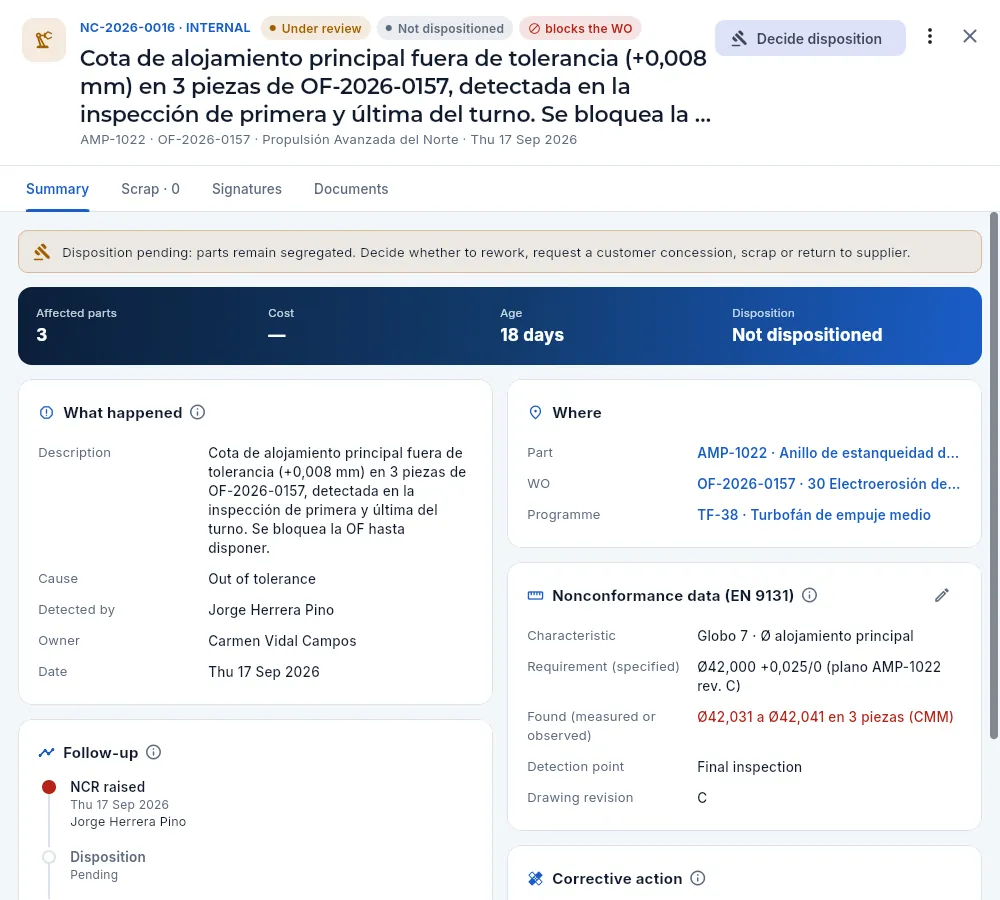This screenshot has height=900, width=1000.
Task: Click the gavel icon in disposition banner
Action: [x=42, y=252]
